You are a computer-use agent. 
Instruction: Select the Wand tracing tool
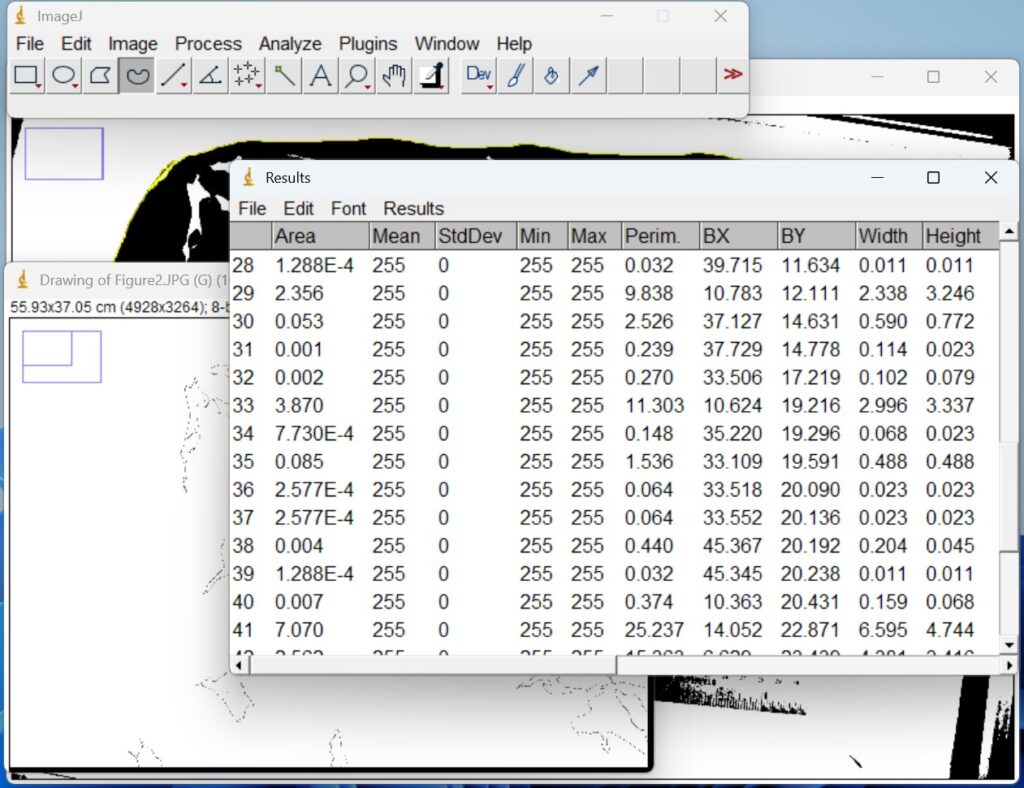(x=283, y=74)
